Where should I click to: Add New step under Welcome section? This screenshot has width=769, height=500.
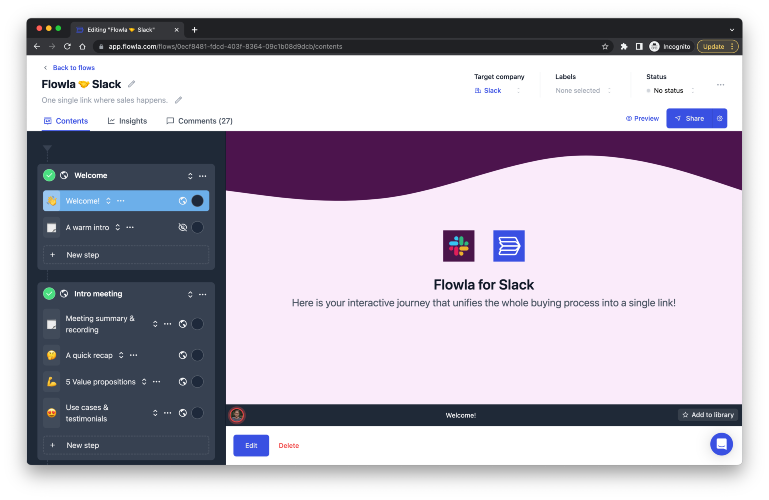click(x=126, y=255)
